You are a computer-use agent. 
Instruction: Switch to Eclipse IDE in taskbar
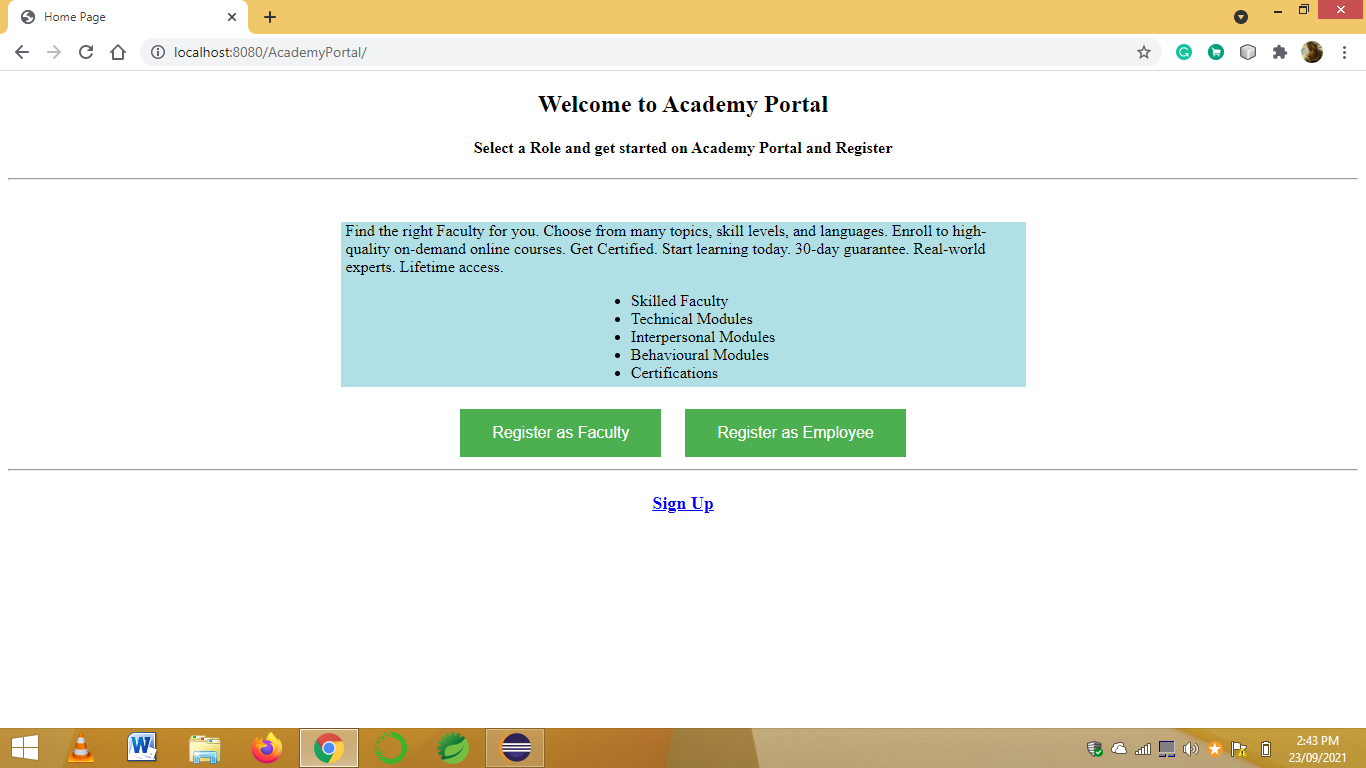[x=515, y=748]
